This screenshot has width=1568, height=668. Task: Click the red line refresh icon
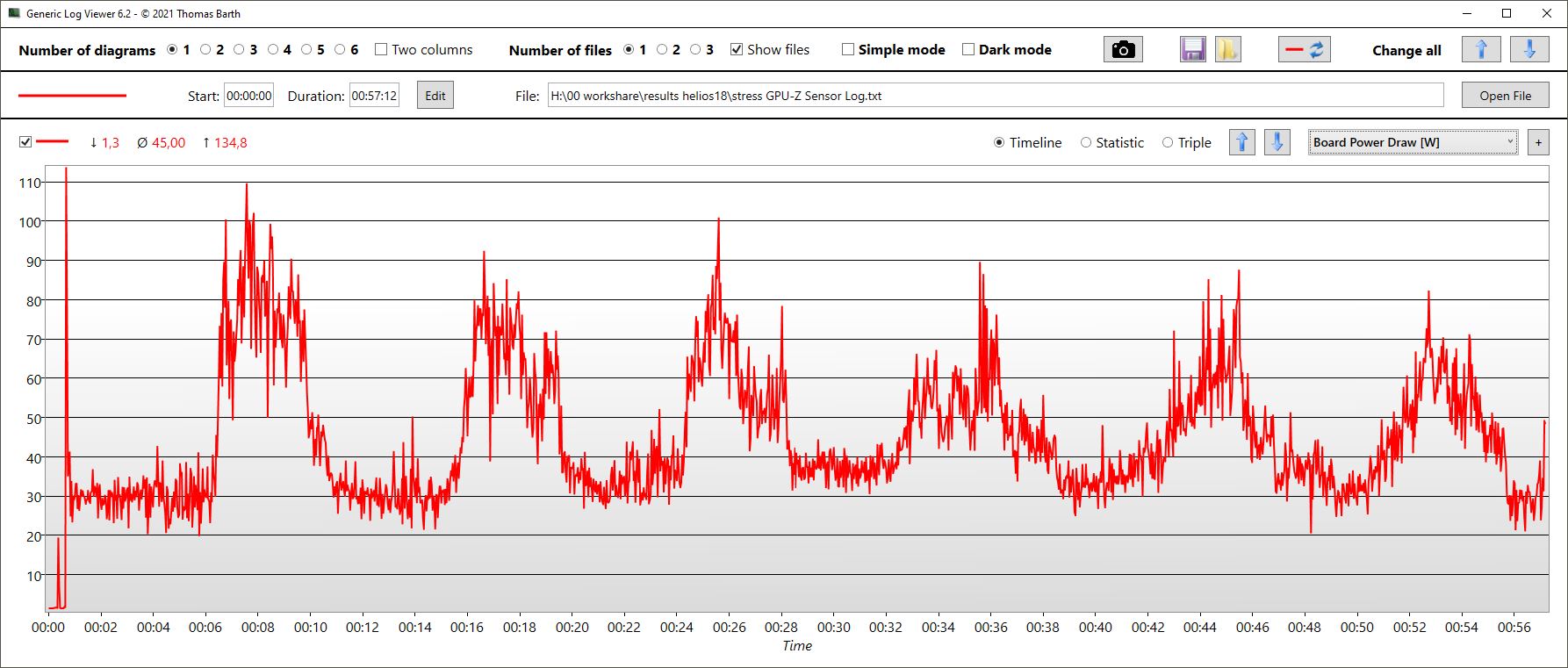coord(1304,50)
